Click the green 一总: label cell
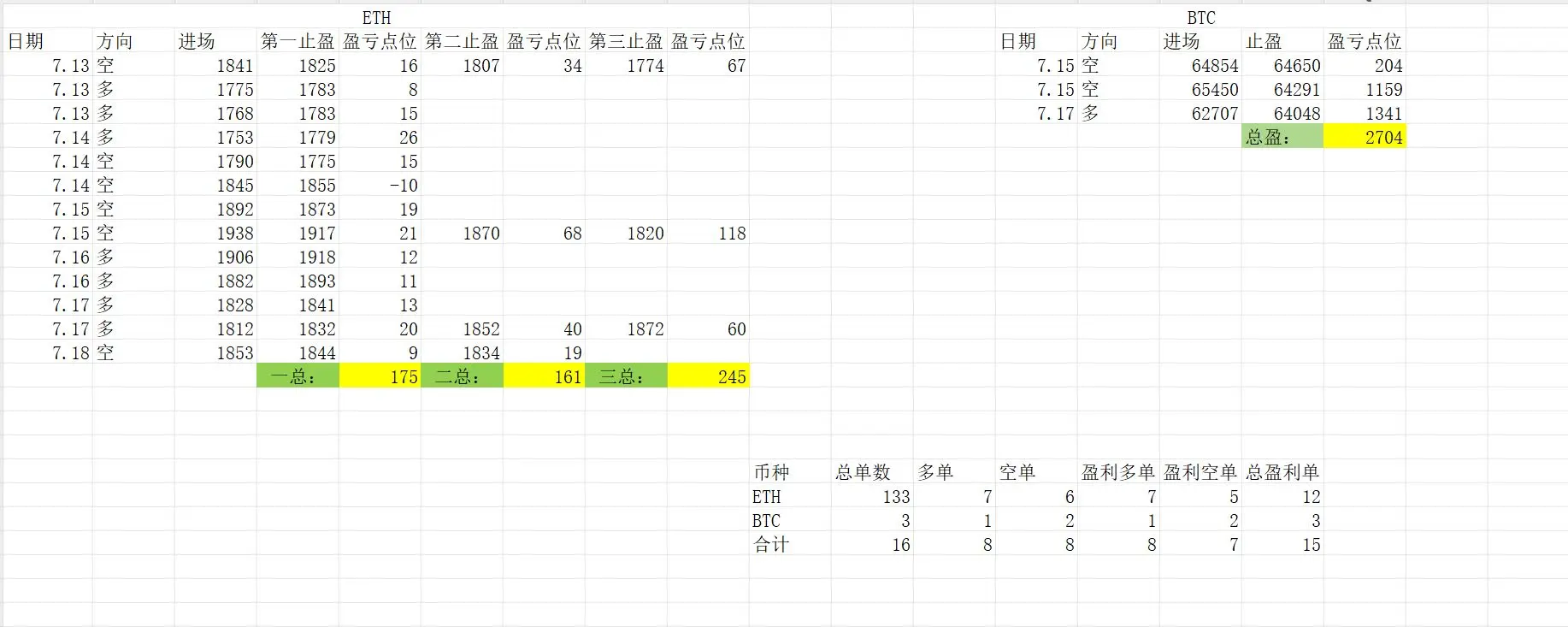Screen dimensions: 1568x627 point(298,376)
